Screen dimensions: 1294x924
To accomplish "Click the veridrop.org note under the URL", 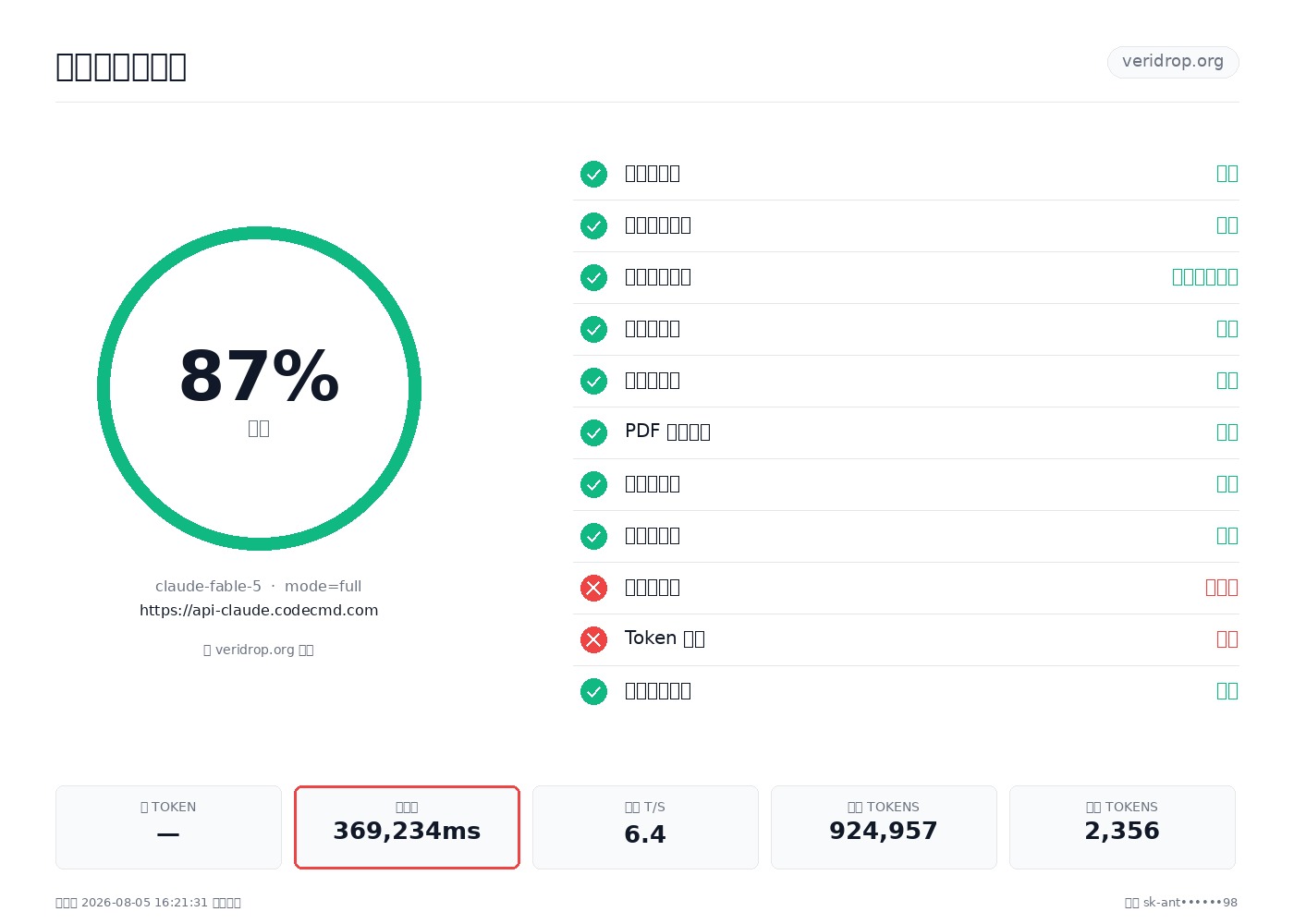I will [259, 650].
